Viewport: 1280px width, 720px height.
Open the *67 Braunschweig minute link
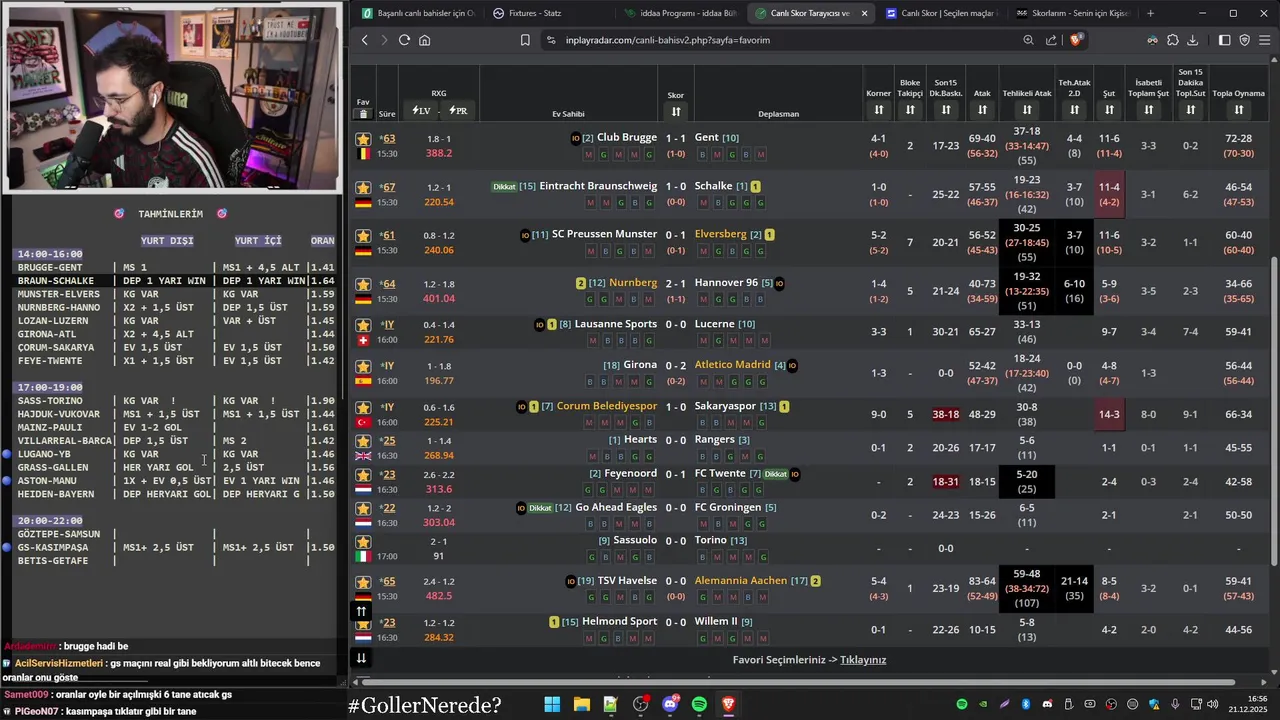click(387, 187)
